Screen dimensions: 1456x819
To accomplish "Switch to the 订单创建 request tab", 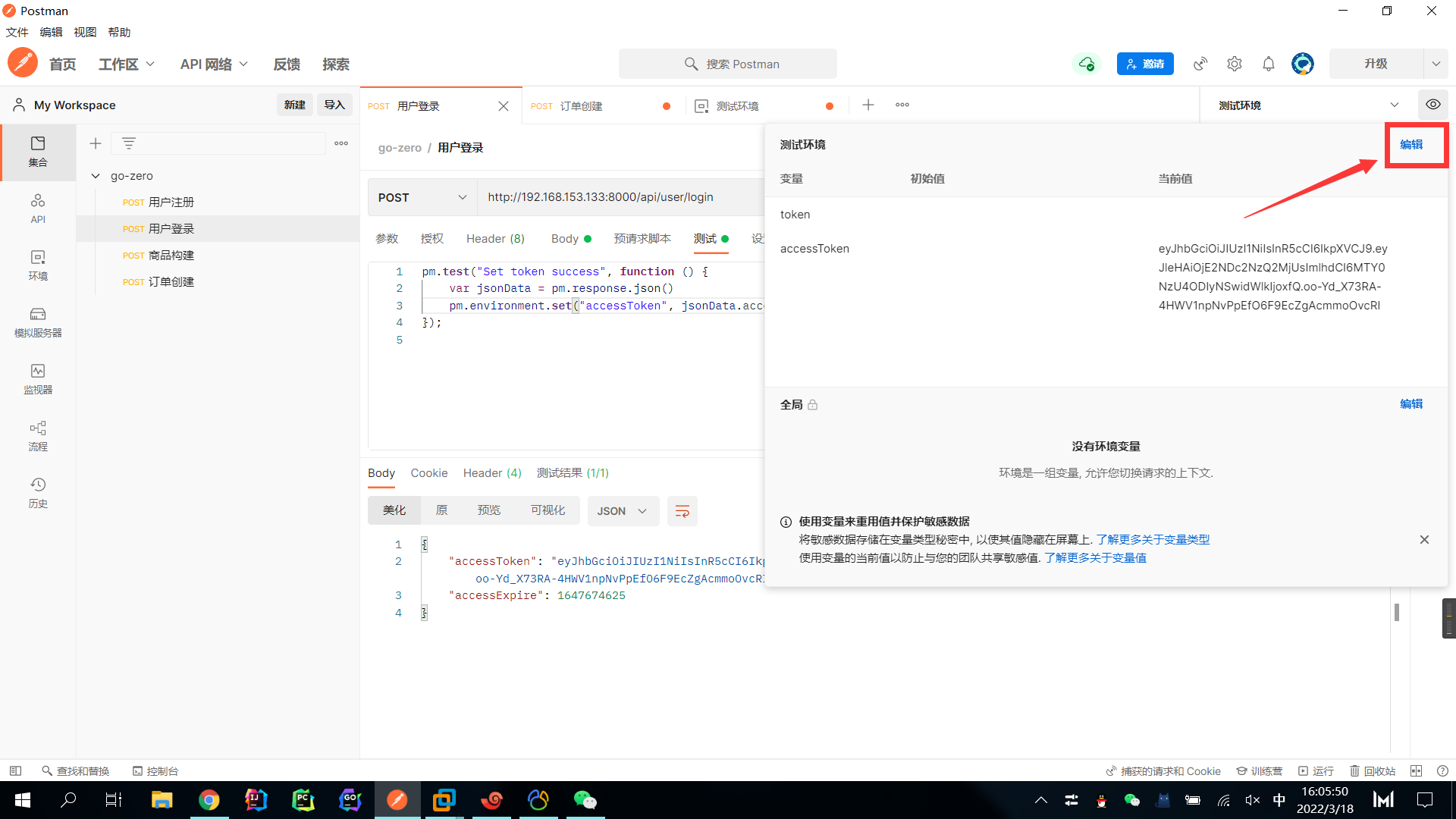I will point(581,106).
